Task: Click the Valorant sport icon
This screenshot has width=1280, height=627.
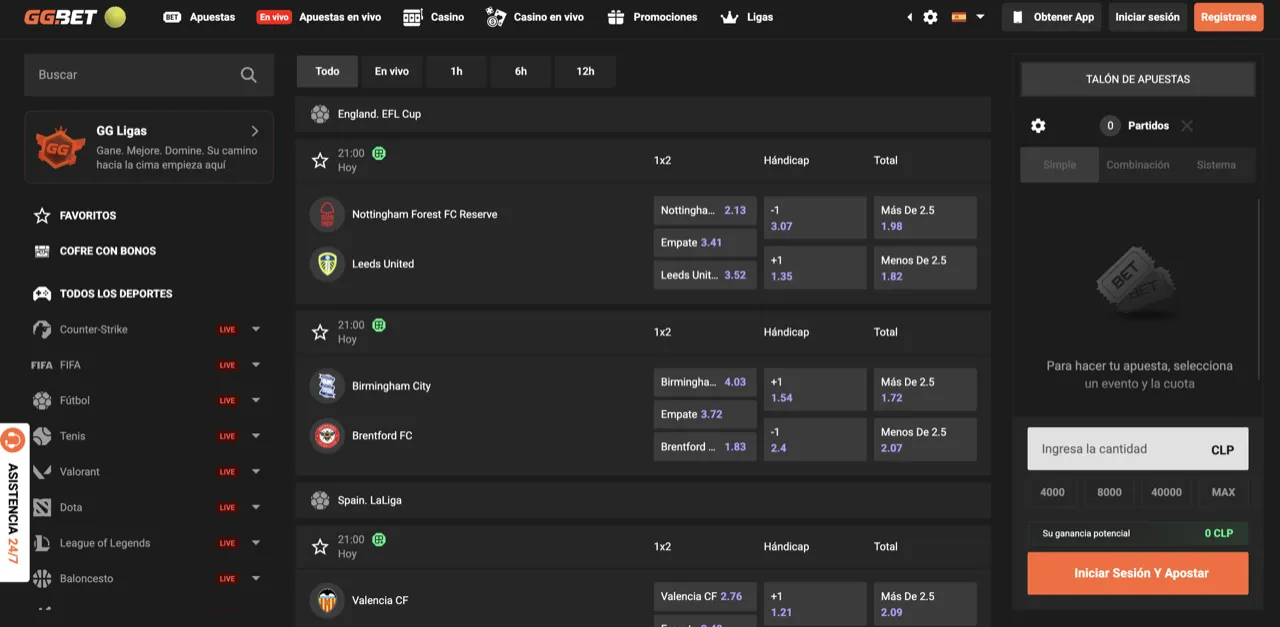Action: [x=42, y=472]
